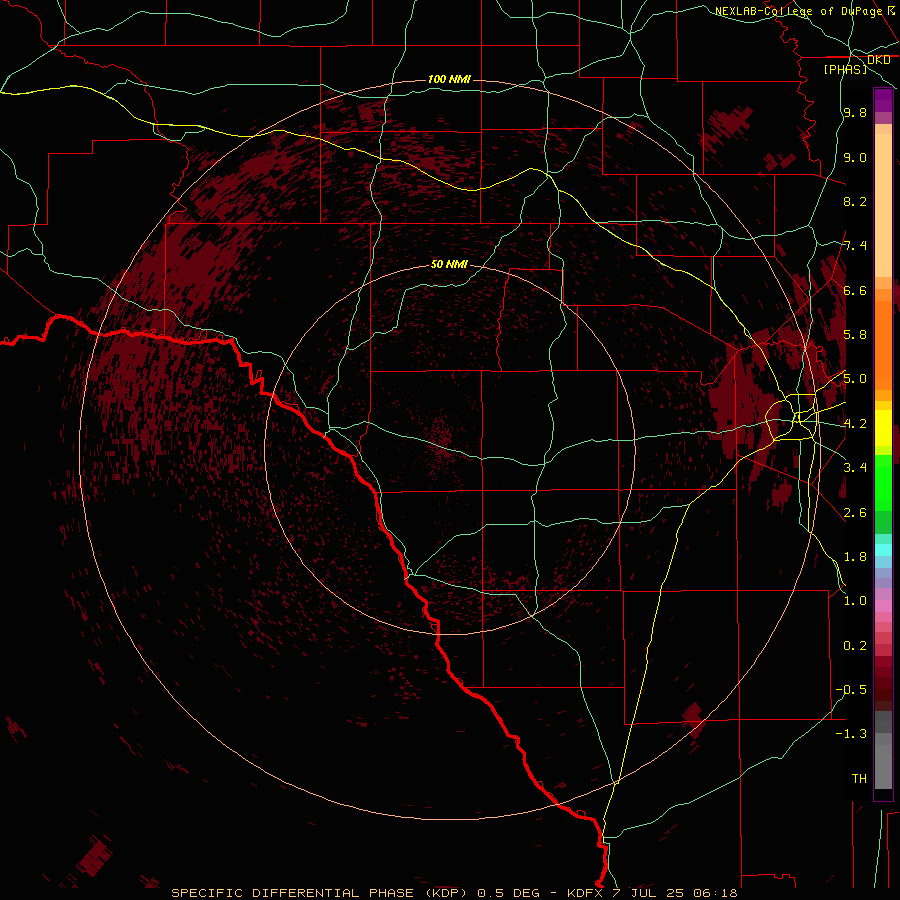Click the 0.2 scale value

click(855, 645)
